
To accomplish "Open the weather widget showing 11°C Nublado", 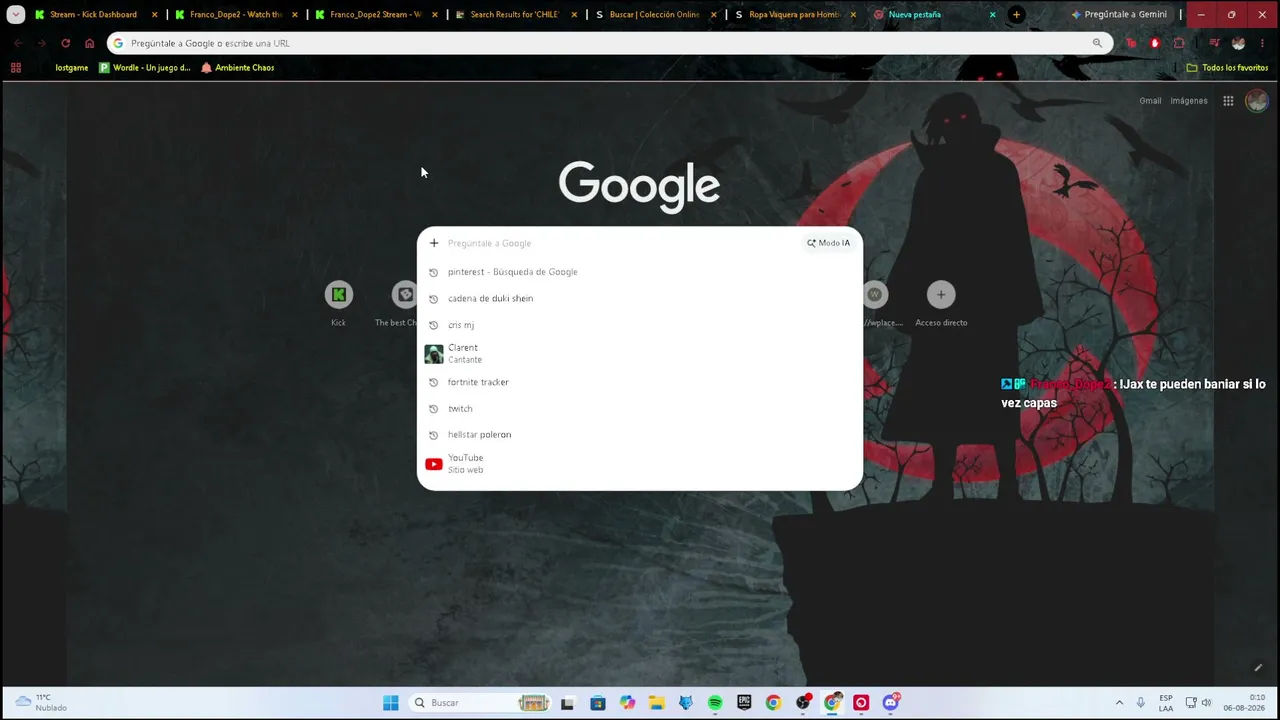I will (x=41, y=703).
